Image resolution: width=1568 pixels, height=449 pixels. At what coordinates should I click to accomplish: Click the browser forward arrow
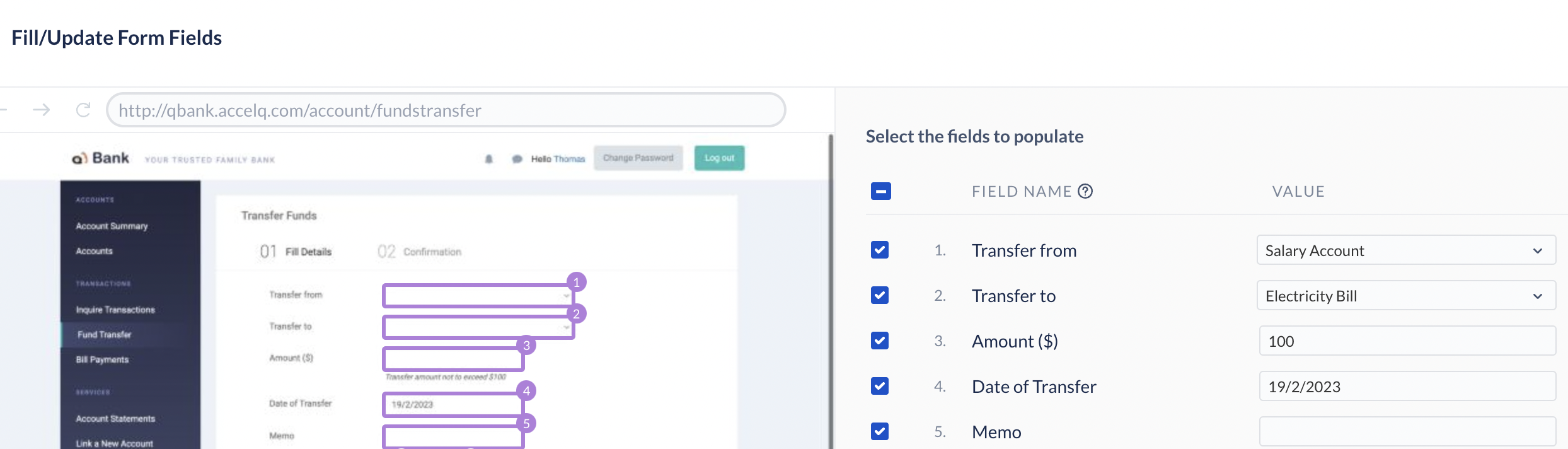(x=42, y=110)
